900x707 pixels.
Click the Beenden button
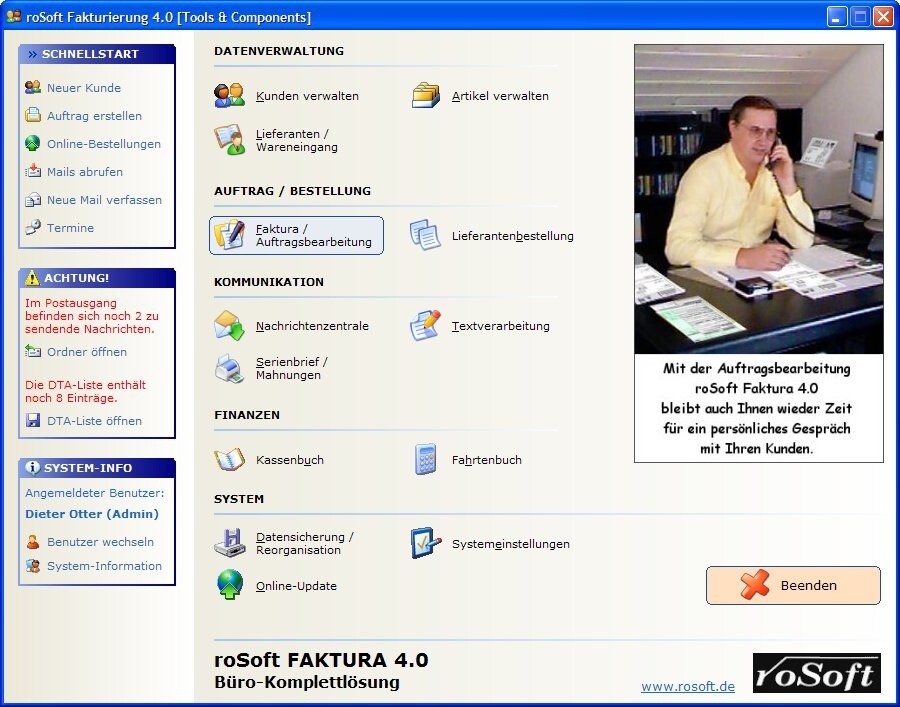[793, 585]
